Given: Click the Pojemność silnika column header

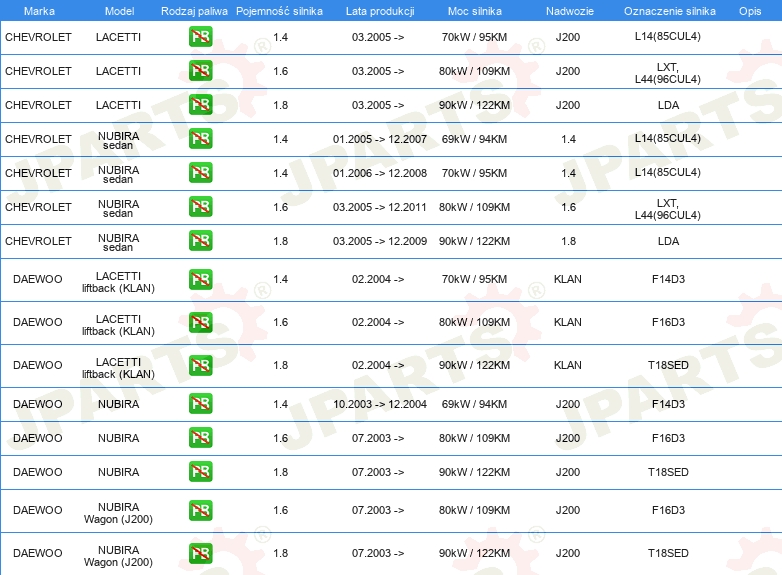Looking at the screenshot, I should pyautogui.click(x=279, y=11).
